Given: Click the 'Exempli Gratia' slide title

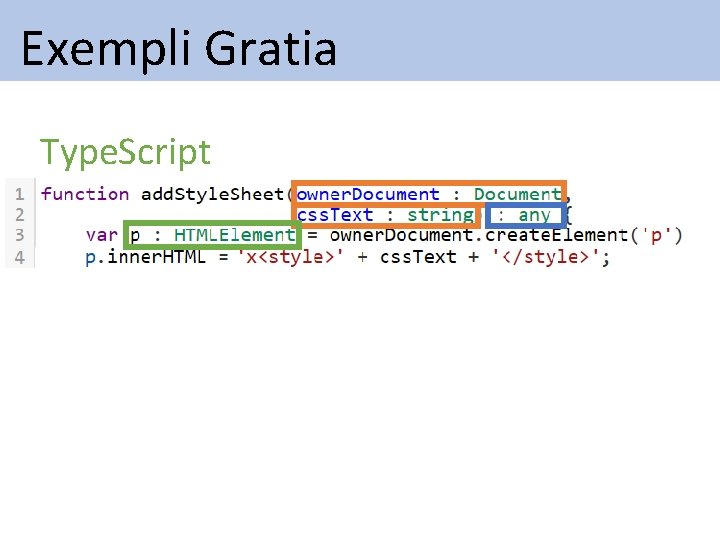Looking at the screenshot, I should click(x=179, y=49).
